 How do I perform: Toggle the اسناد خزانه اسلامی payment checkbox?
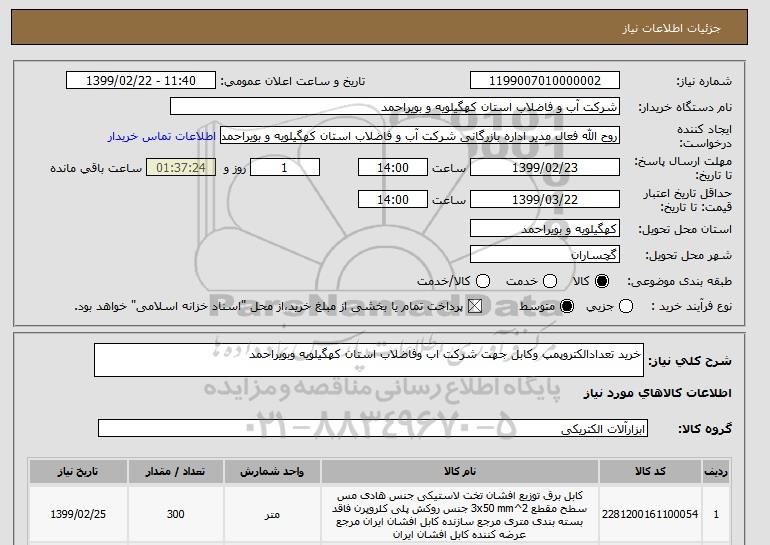tap(475, 306)
